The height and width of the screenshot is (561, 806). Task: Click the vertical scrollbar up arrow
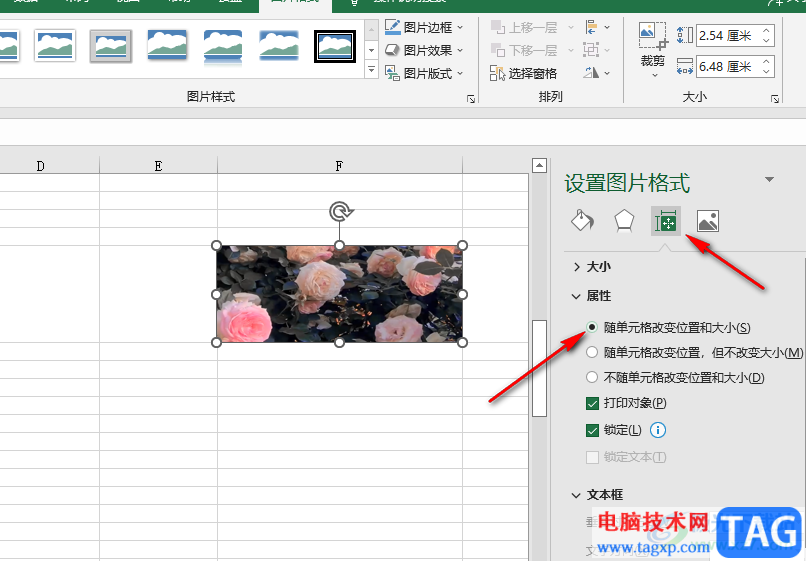539,166
